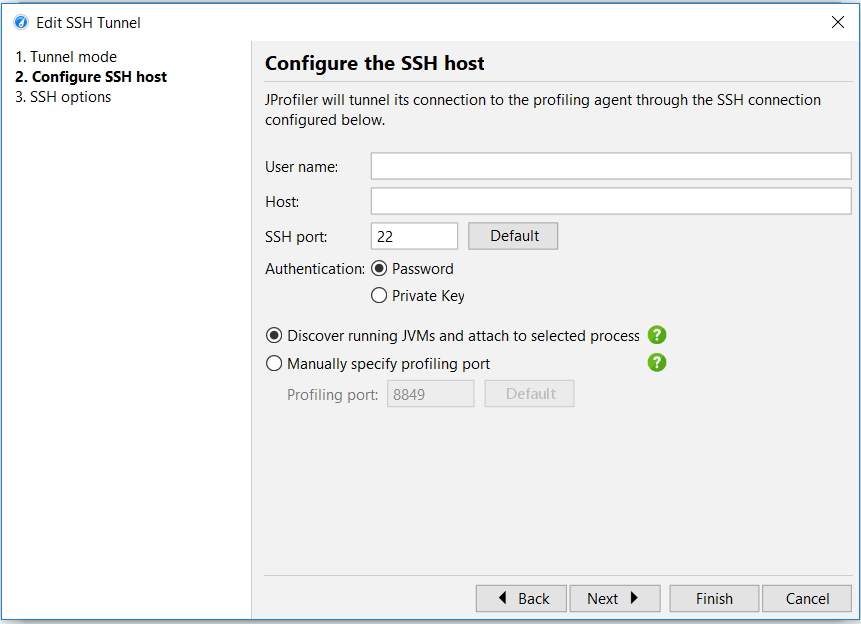Cancel the Edit SSH Tunnel dialog
The width and height of the screenshot is (861, 624).
[x=807, y=598]
